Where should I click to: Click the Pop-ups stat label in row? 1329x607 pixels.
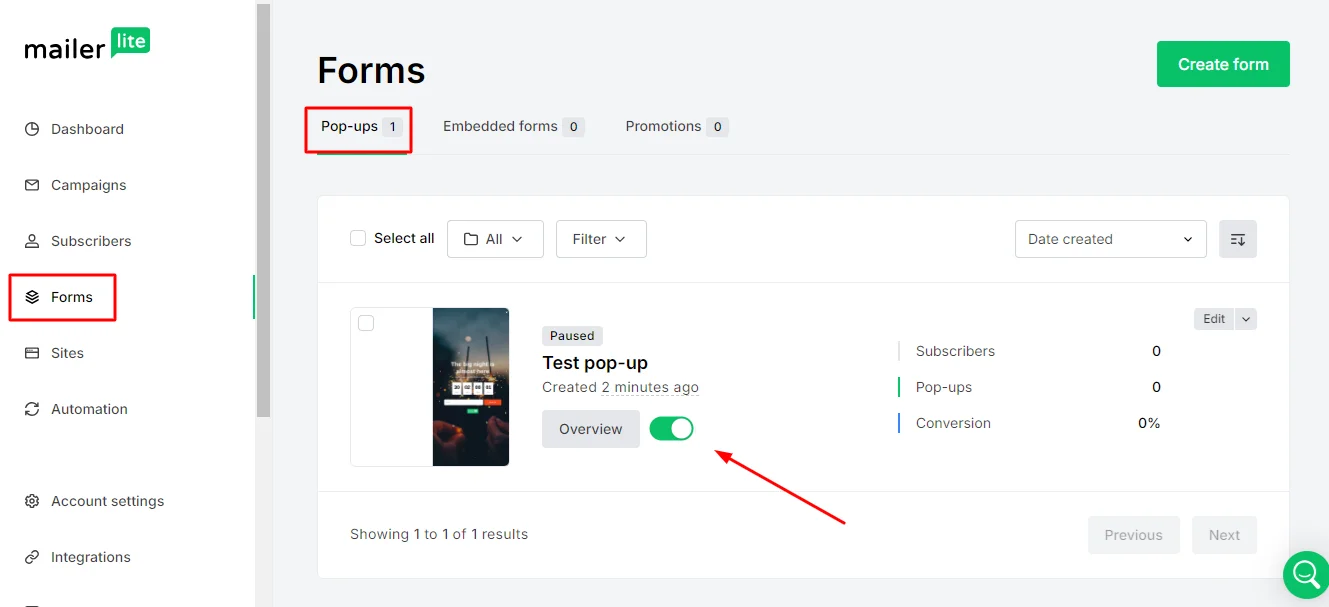944,387
